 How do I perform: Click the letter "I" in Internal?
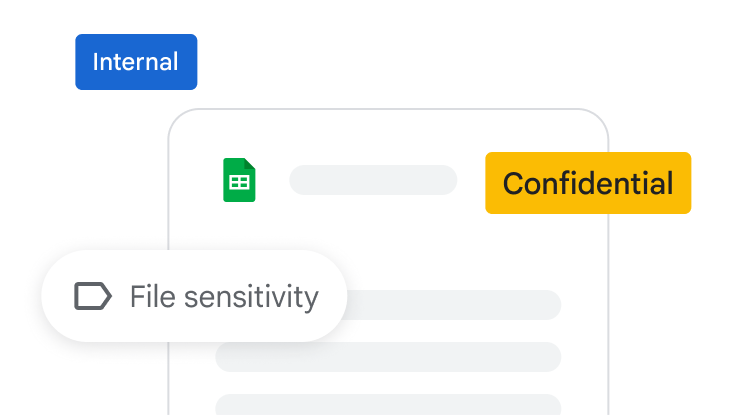96,62
